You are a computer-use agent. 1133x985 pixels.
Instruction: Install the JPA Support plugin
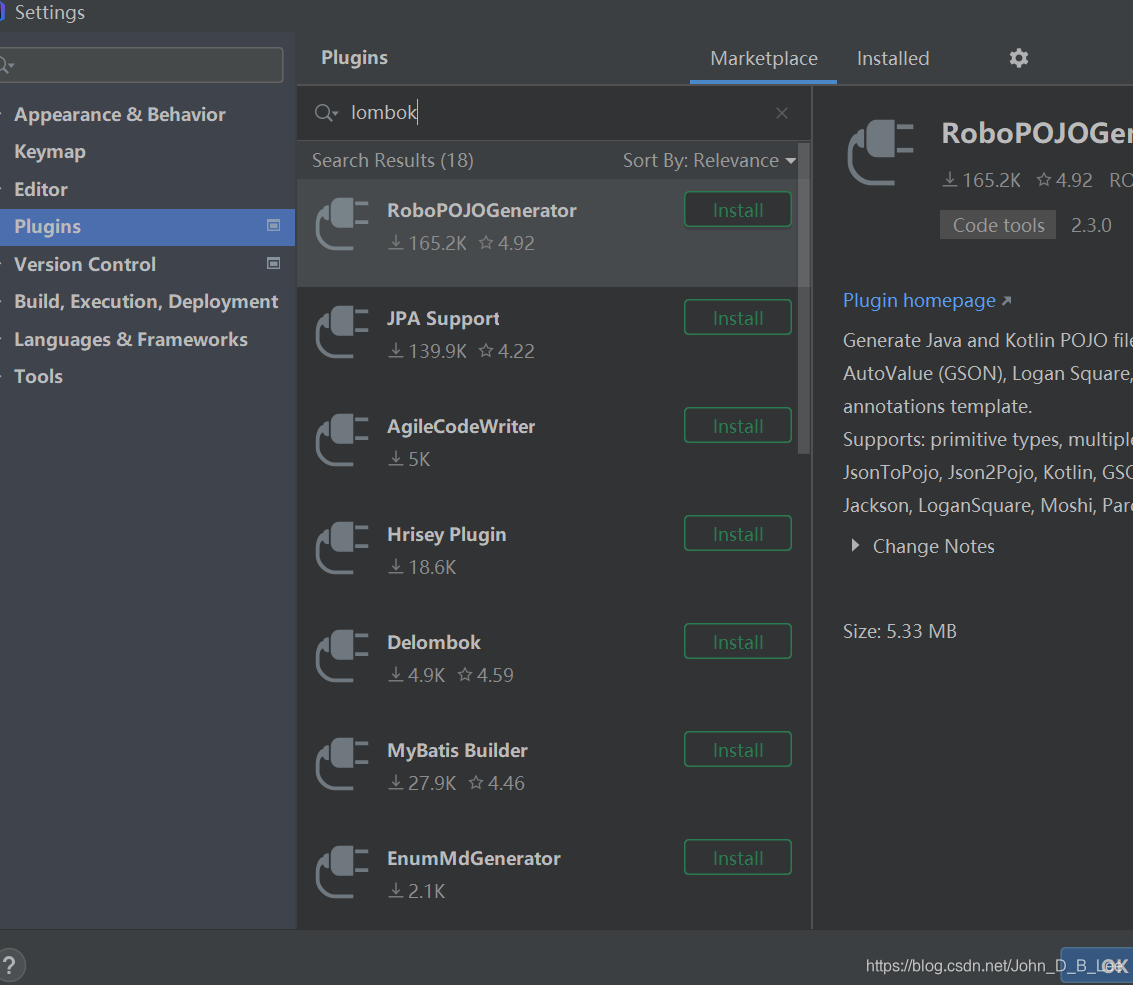click(738, 317)
